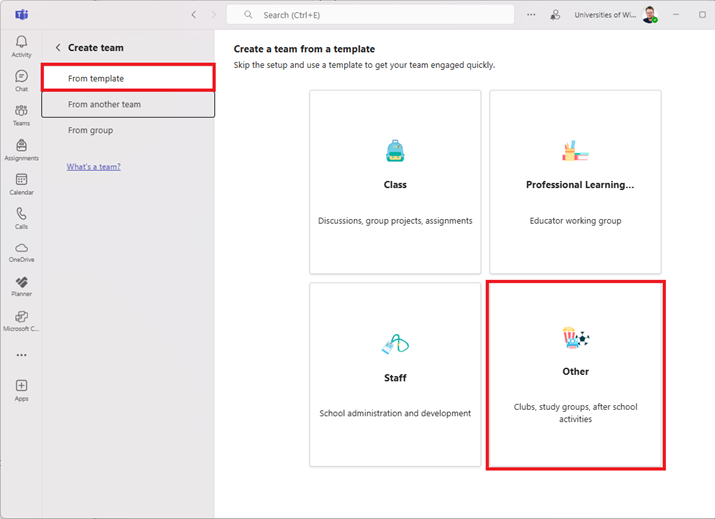Image resolution: width=715 pixels, height=519 pixels.
Task: Show more apps via sidebar ellipsis
Action: (21, 355)
